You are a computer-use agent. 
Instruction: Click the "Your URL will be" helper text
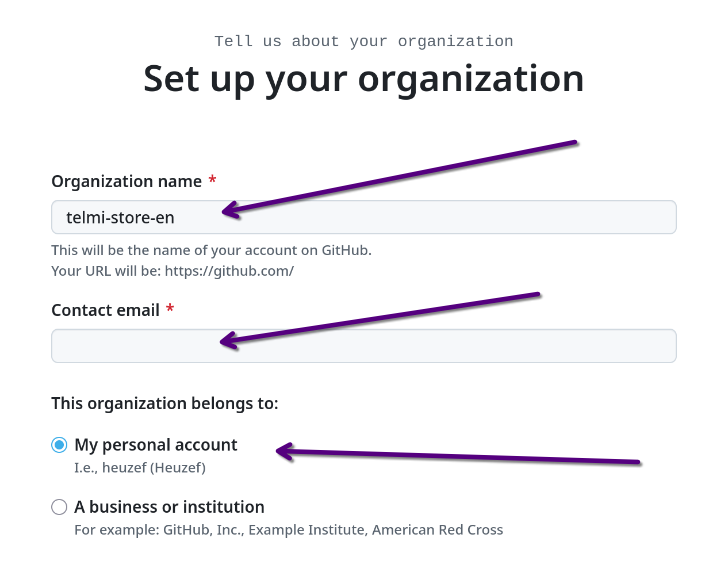(172, 271)
